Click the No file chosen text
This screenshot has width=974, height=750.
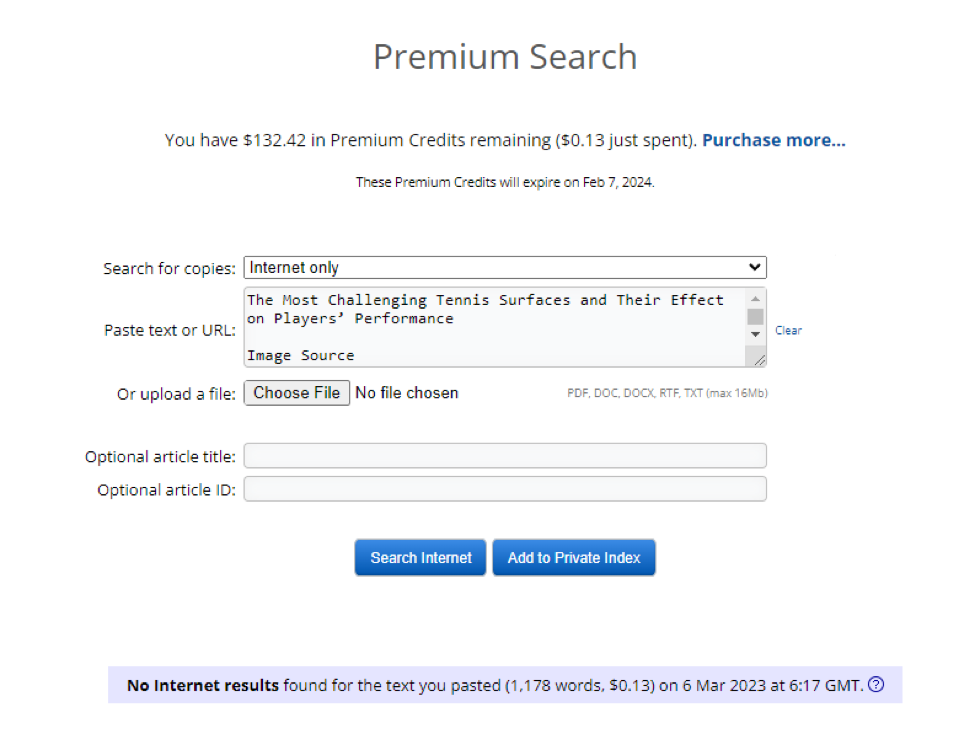pos(407,393)
